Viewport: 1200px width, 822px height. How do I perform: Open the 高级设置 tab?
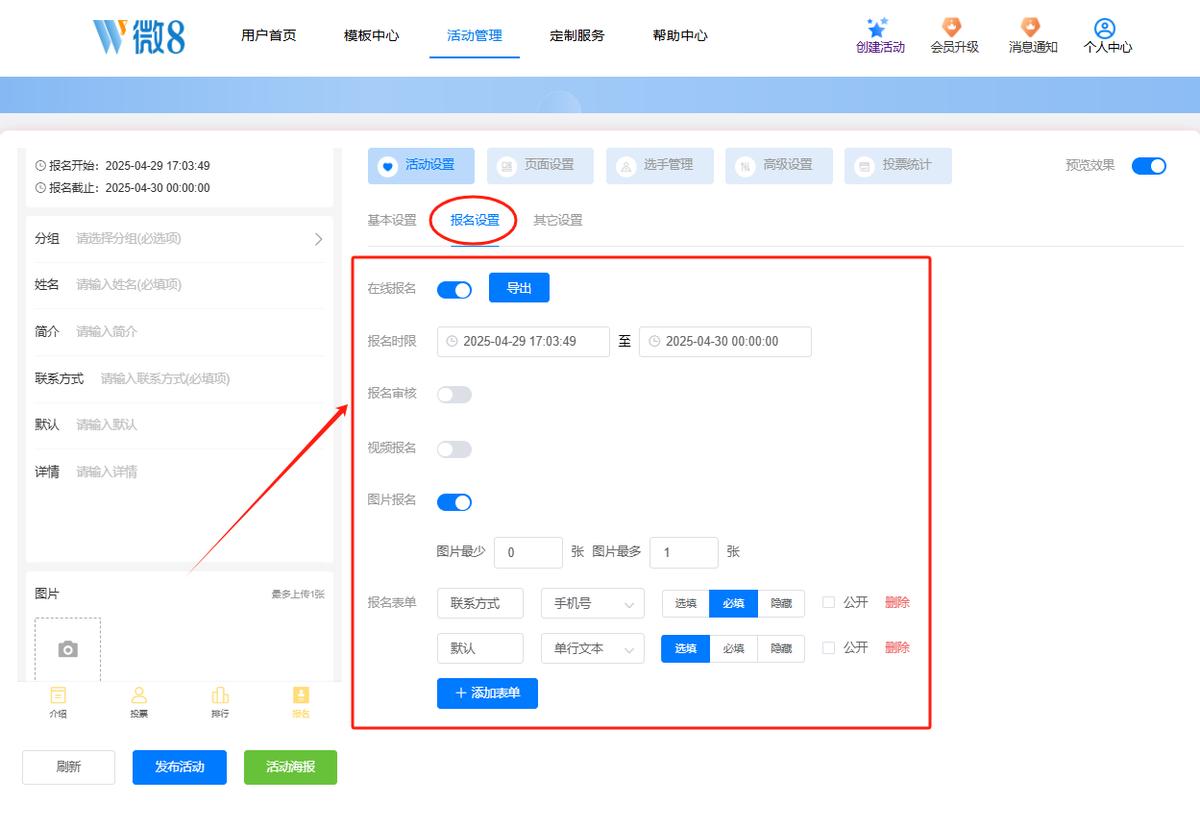pos(779,165)
